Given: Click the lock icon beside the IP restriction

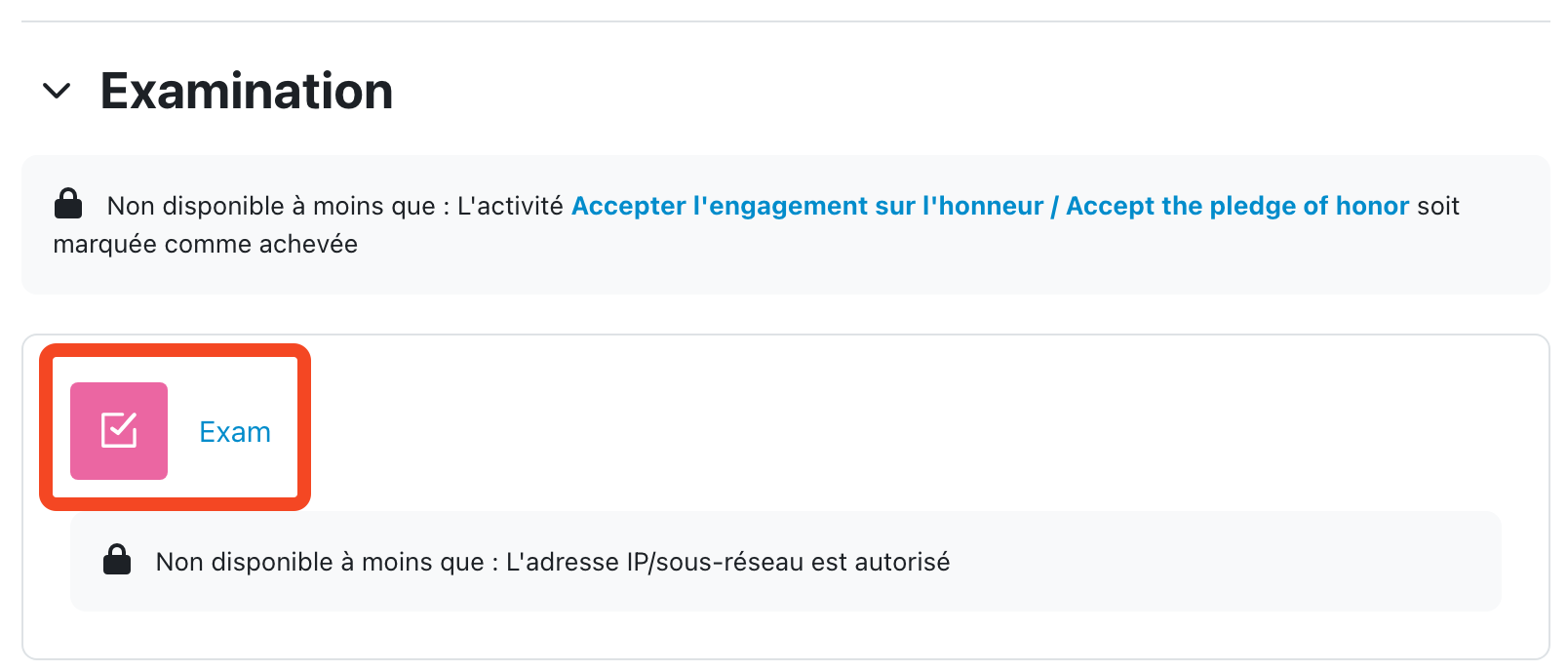Looking at the screenshot, I should tap(117, 560).
